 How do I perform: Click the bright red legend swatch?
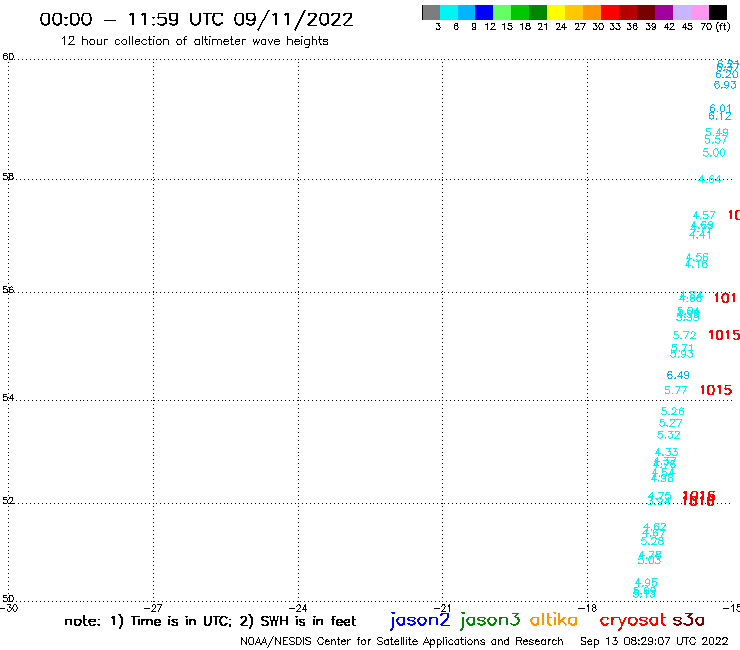pos(610,12)
